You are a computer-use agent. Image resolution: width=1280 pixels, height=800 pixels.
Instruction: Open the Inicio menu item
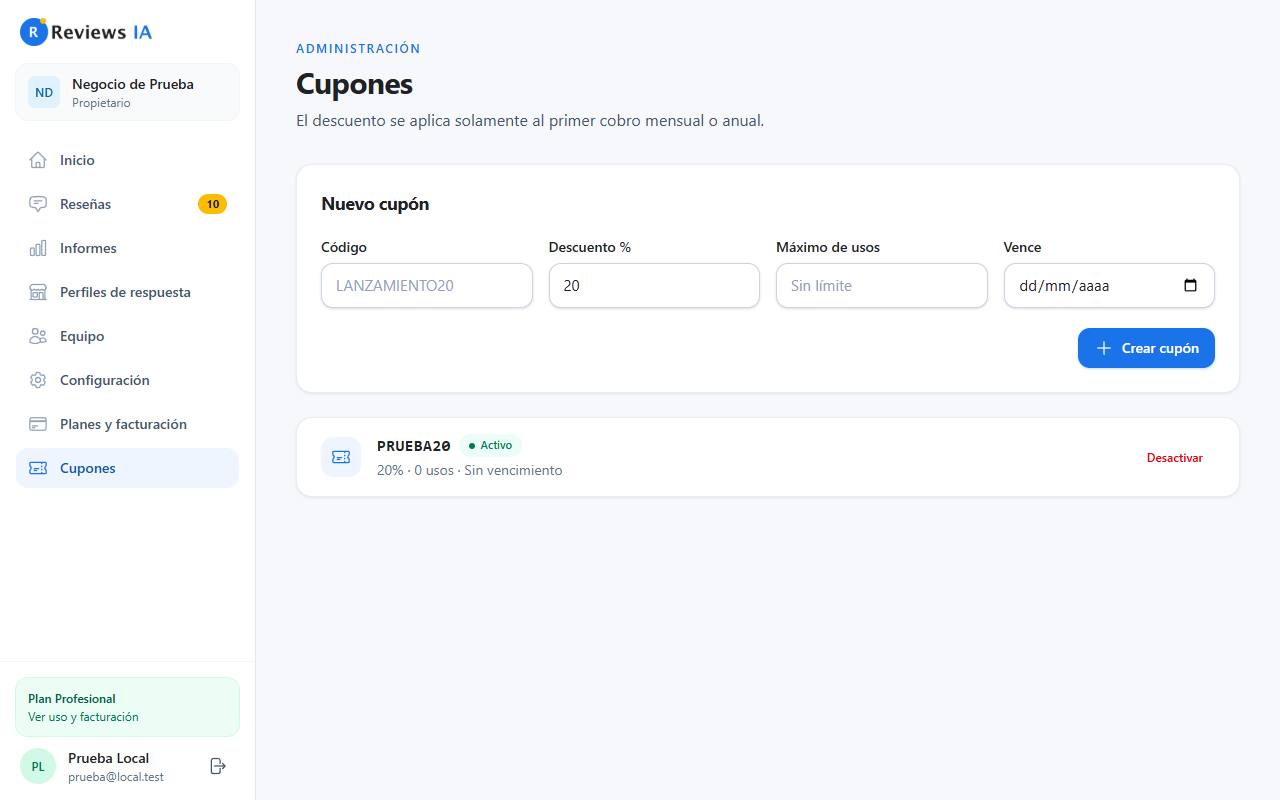127,160
